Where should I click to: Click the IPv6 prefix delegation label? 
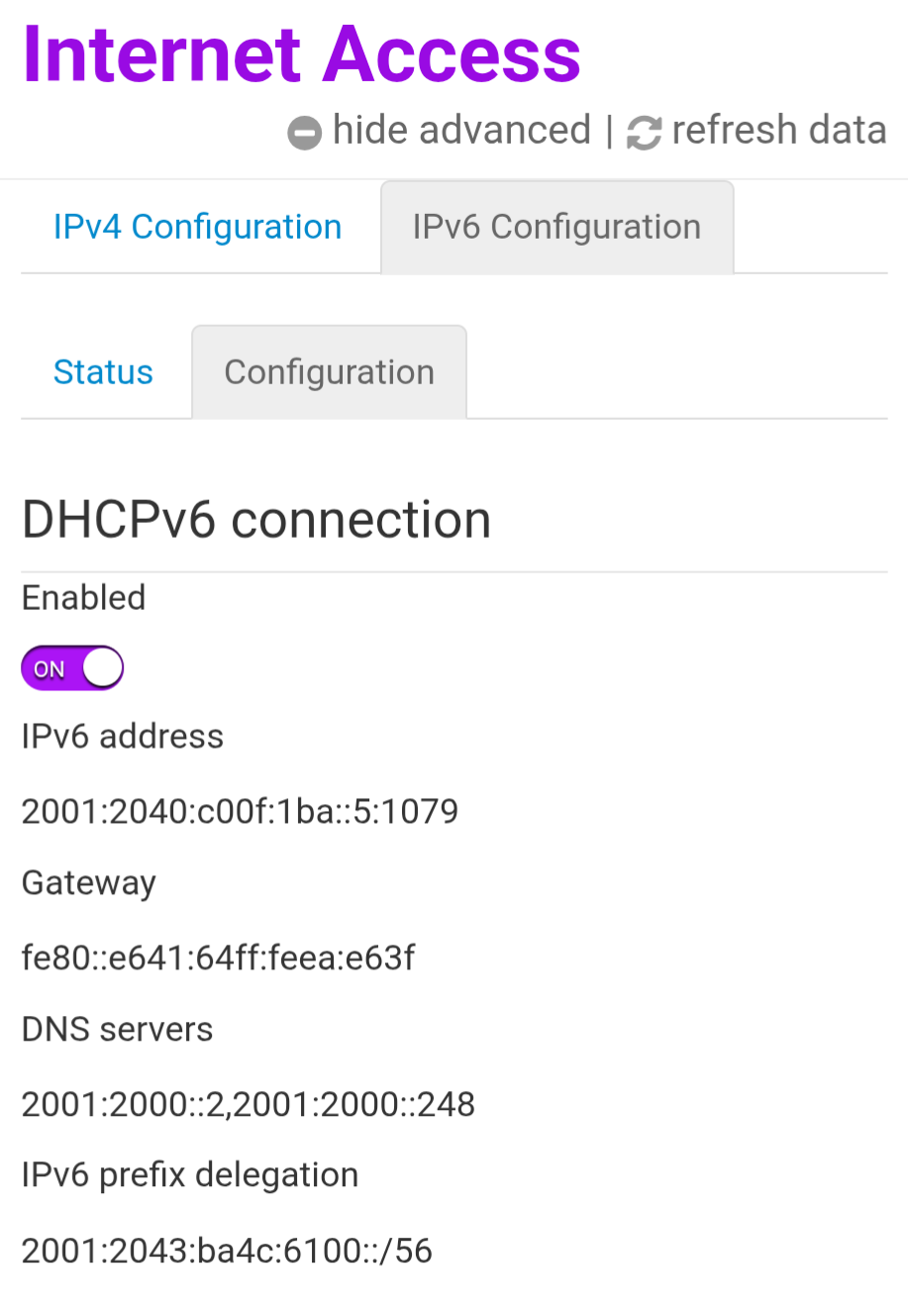tap(190, 1175)
